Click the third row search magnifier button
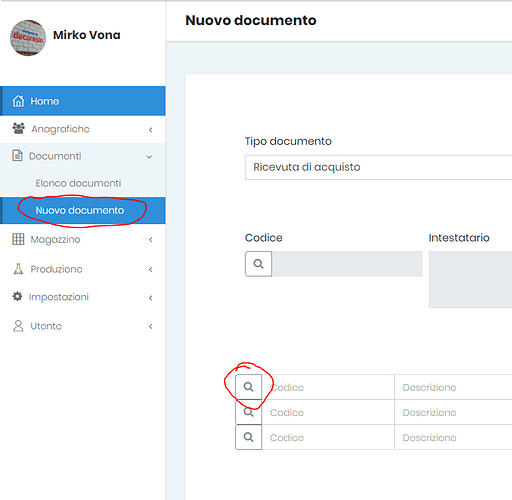512x500 pixels. pos(249,437)
